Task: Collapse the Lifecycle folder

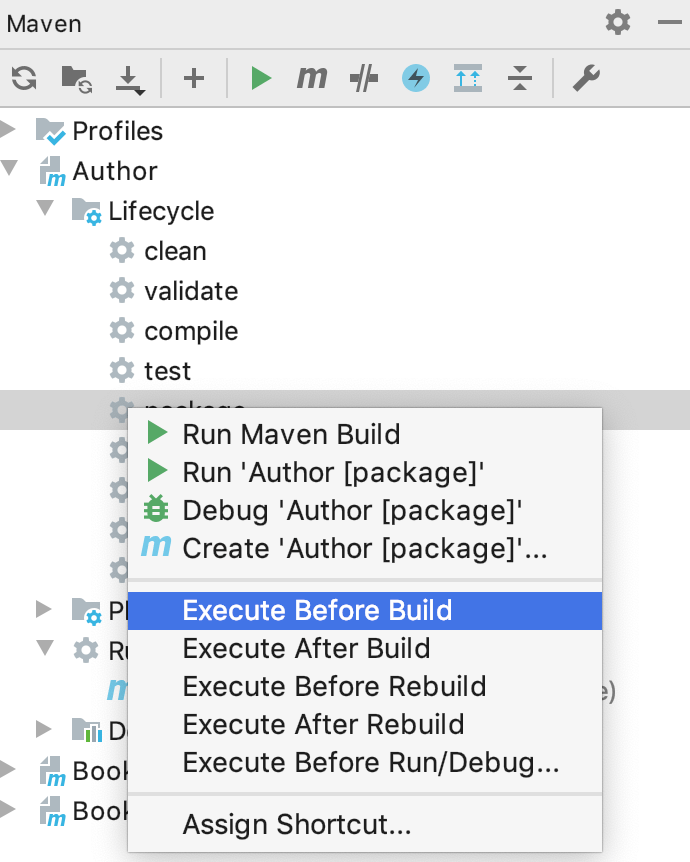Action: point(45,208)
